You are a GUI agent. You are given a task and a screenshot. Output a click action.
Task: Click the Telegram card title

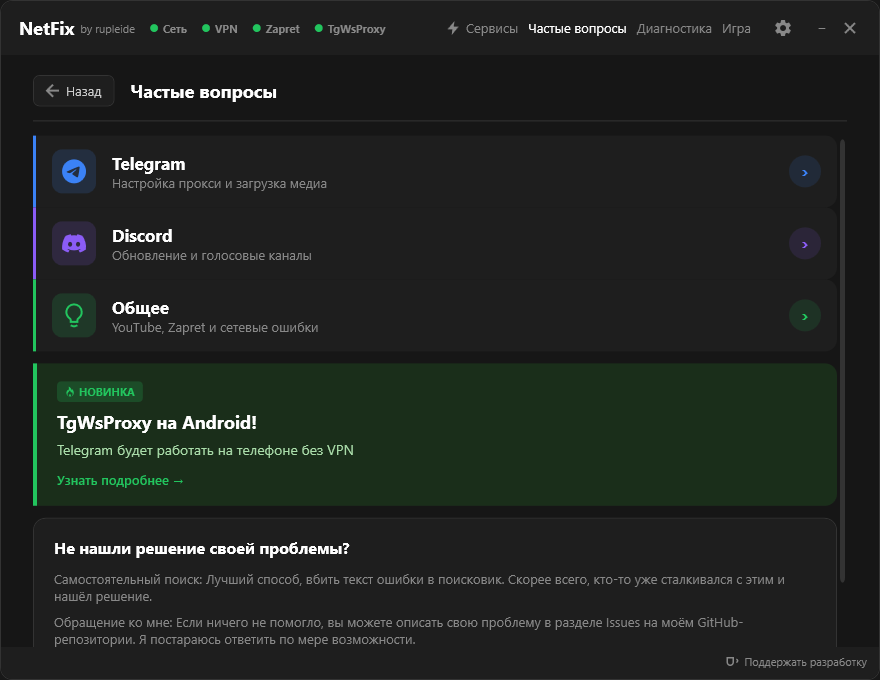(149, 164)
